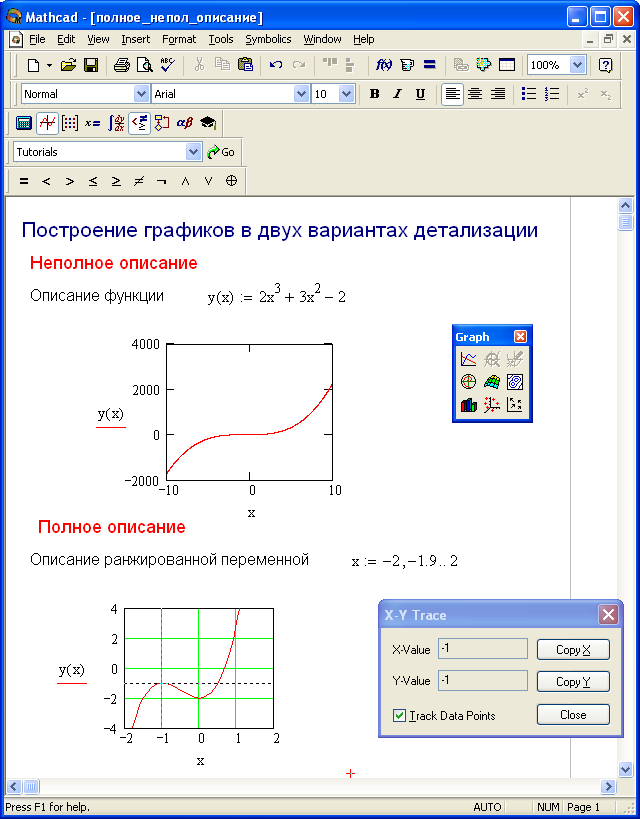Open the Calculus integral toolbar icon
This screenshot has height=819, width=640.
pyautogui.click(x=116, y=123)
